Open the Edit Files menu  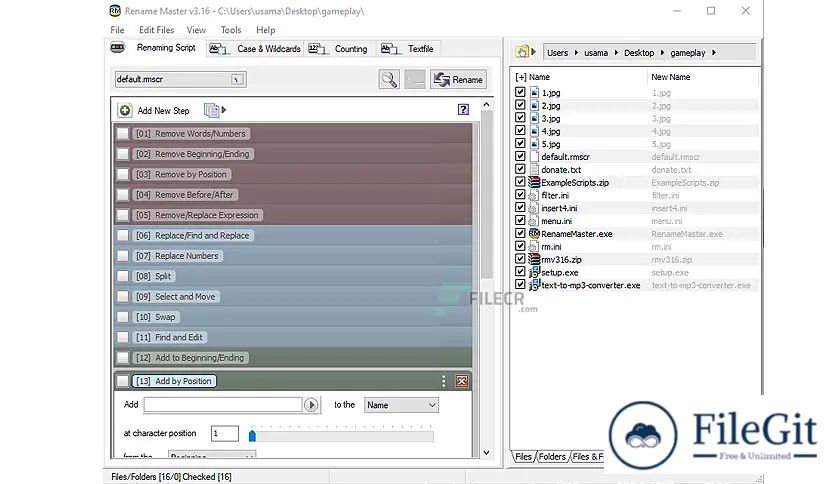coord(157,30)
